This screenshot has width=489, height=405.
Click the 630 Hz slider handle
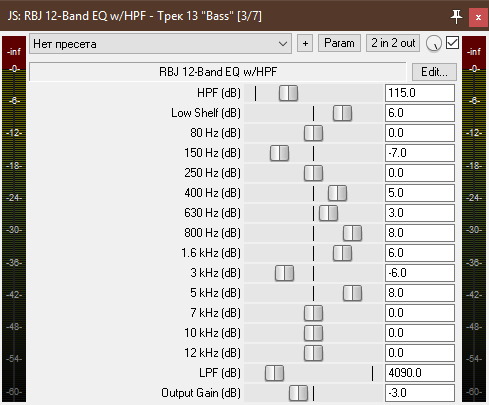pyautogui.click(x=328, y=213)
